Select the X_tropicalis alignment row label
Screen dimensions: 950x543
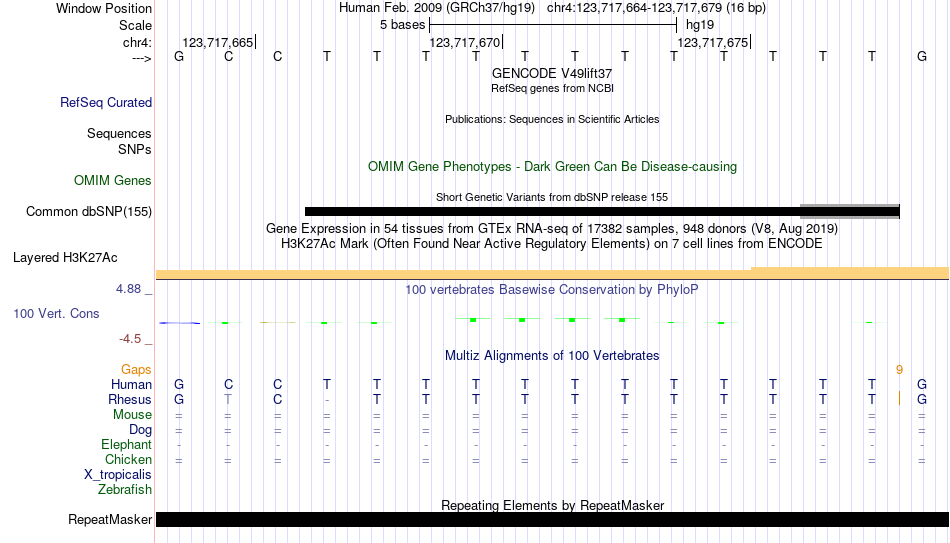coord(118,475)
